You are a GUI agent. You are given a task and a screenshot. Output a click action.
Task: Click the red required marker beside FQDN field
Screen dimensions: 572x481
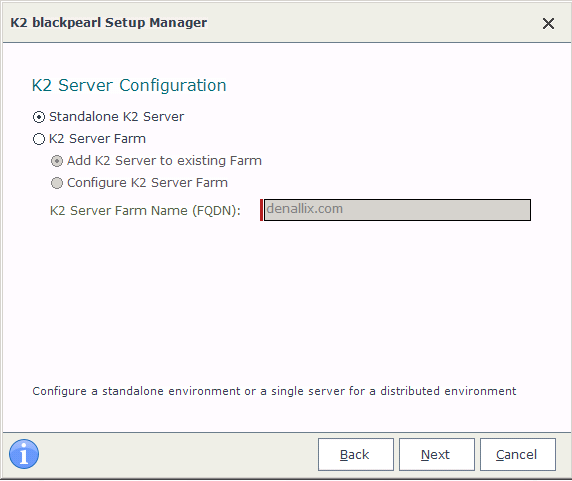(x=261, y=210)
